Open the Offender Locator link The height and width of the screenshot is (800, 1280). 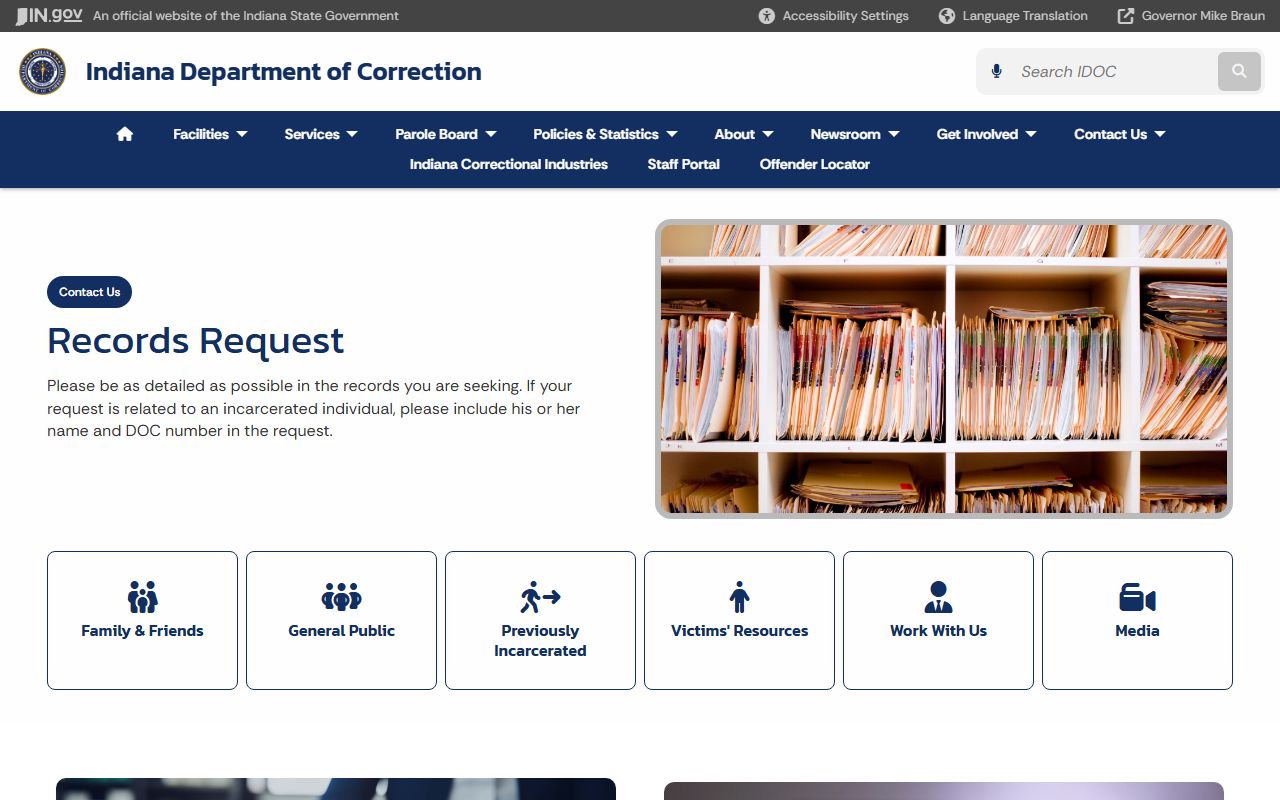point(815,164)
